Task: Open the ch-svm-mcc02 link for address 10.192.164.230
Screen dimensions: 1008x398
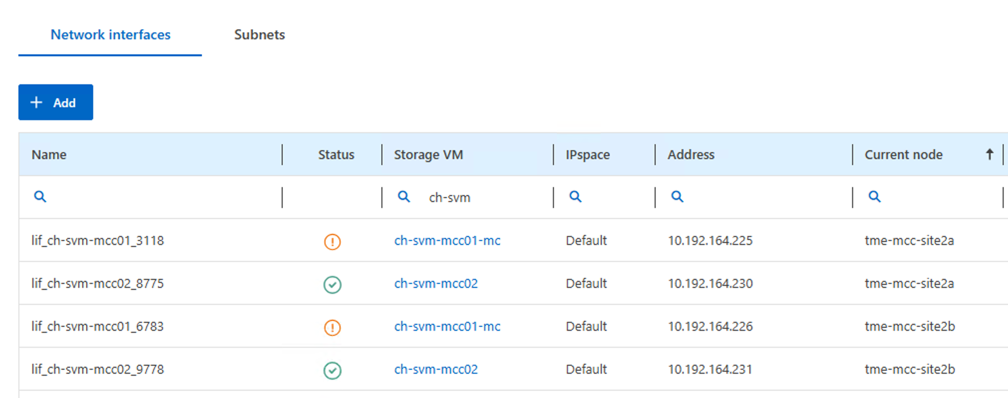Action: pos(436,284)
